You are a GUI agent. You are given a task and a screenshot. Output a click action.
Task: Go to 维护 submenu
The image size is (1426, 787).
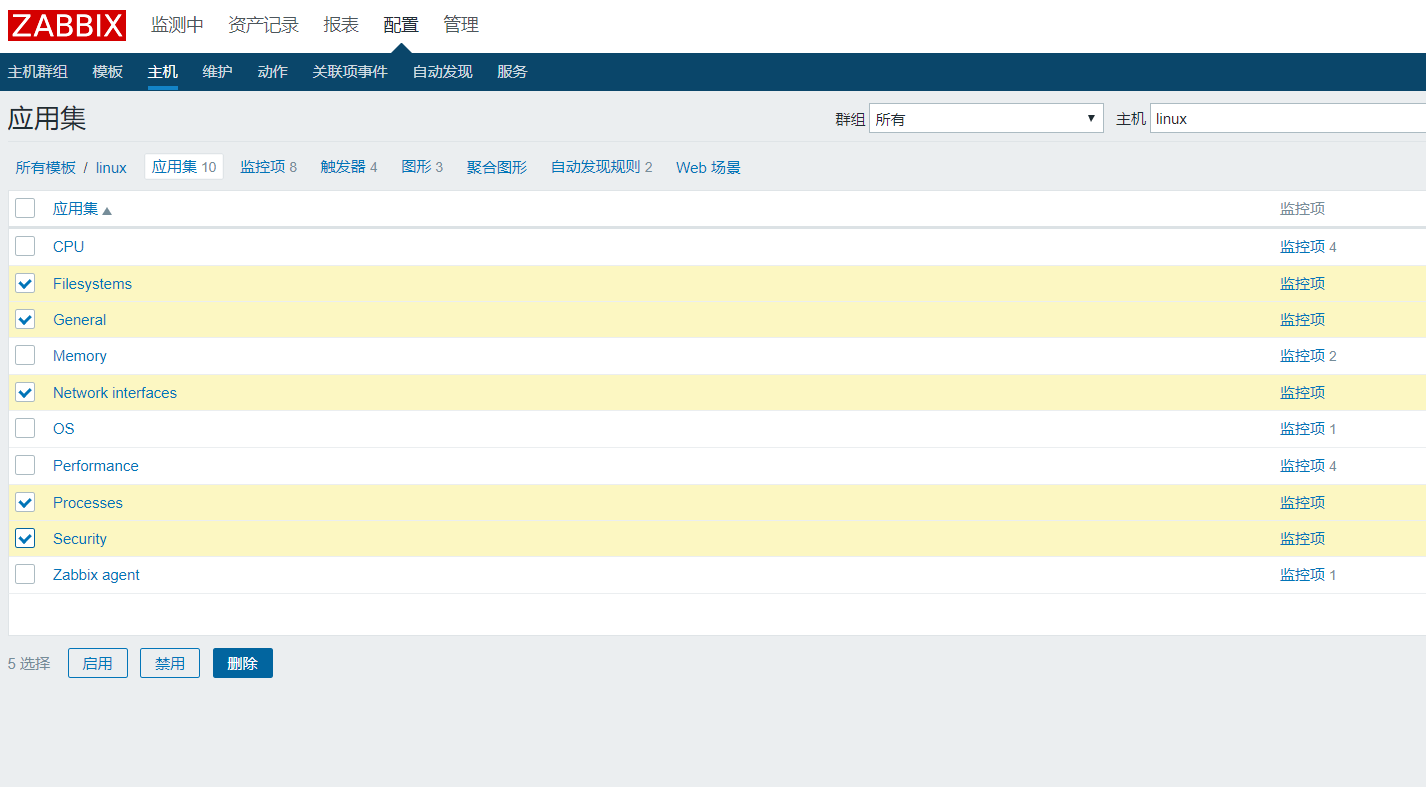click(x=217, y=72)
